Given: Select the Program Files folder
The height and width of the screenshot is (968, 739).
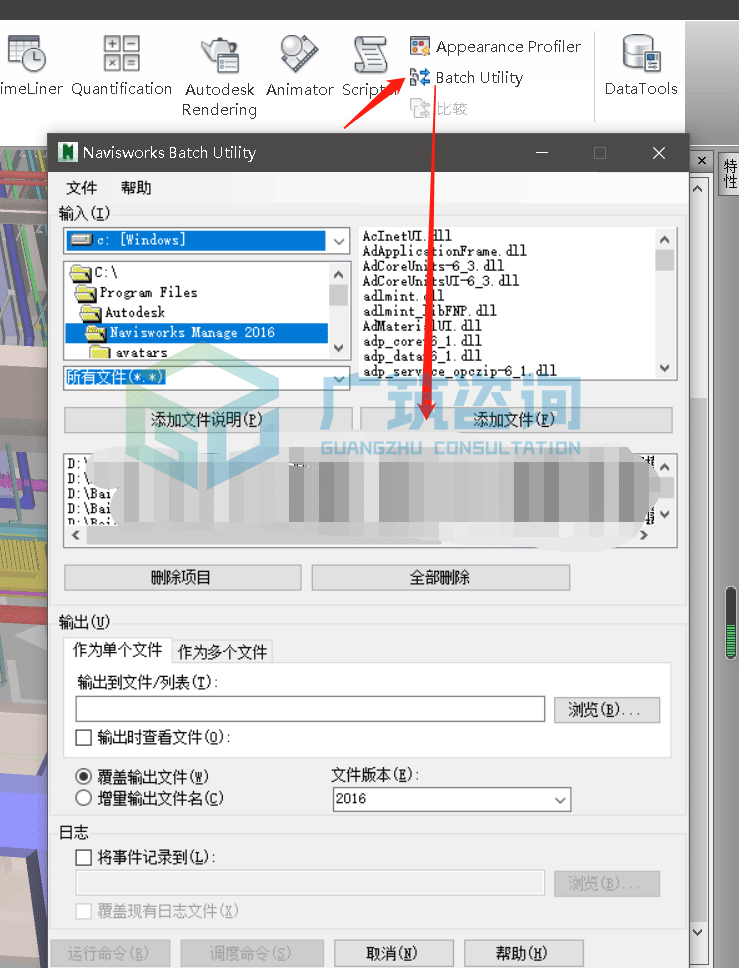Looking at the screenshot, I should click(x=136, y=292).
